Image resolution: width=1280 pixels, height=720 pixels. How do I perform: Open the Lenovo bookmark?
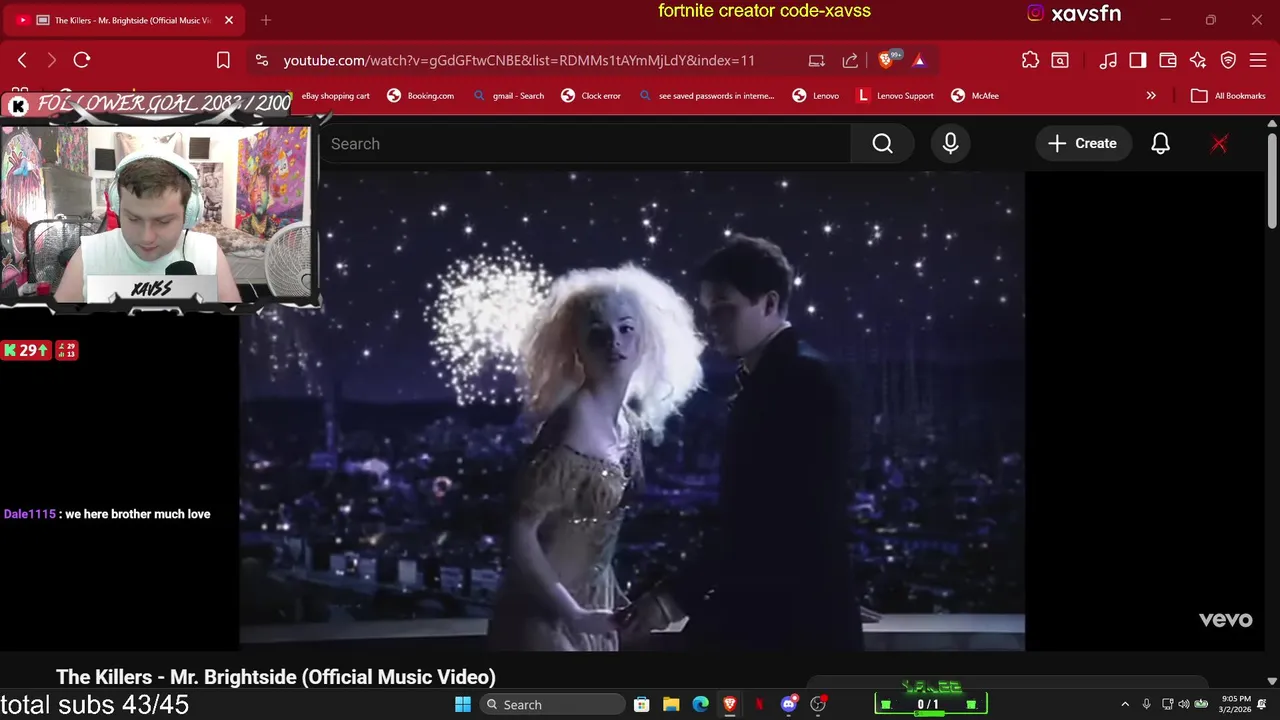tap(815, 96)
